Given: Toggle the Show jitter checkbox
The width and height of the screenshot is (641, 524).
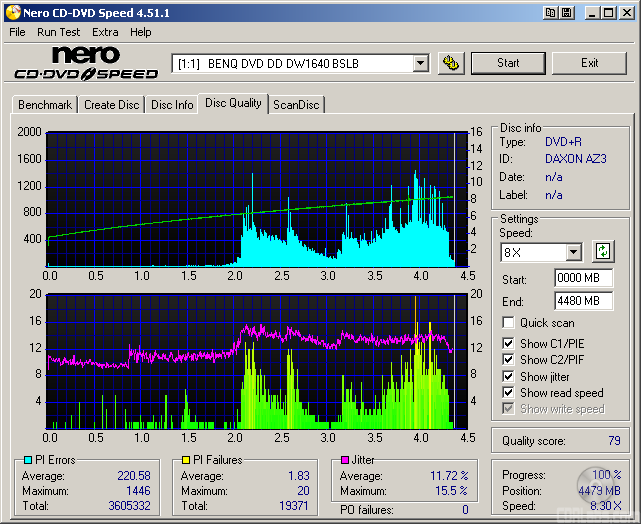Looking at the screenshot, I should [508, 376].
